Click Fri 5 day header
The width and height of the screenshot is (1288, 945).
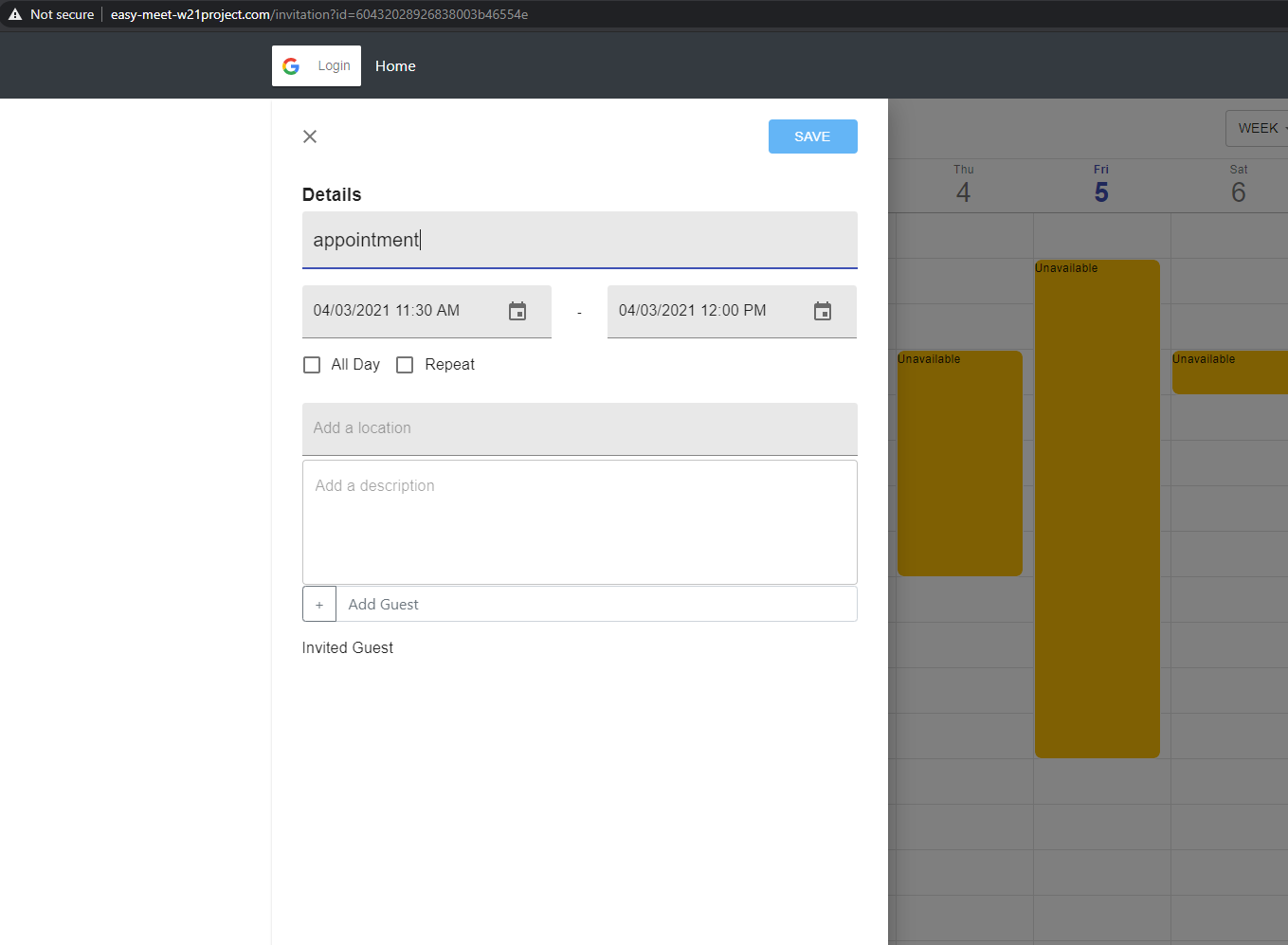pos(1101,185)
